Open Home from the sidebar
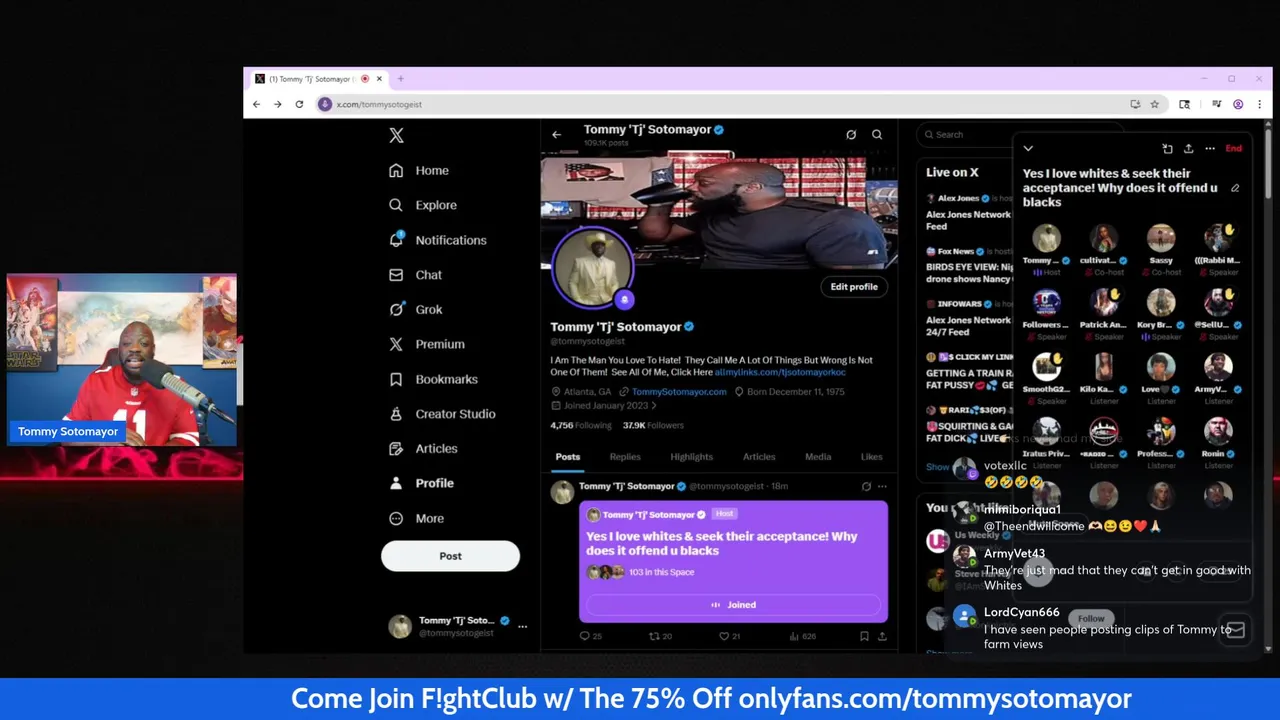 pyautogui.click(x=419, y=171)
